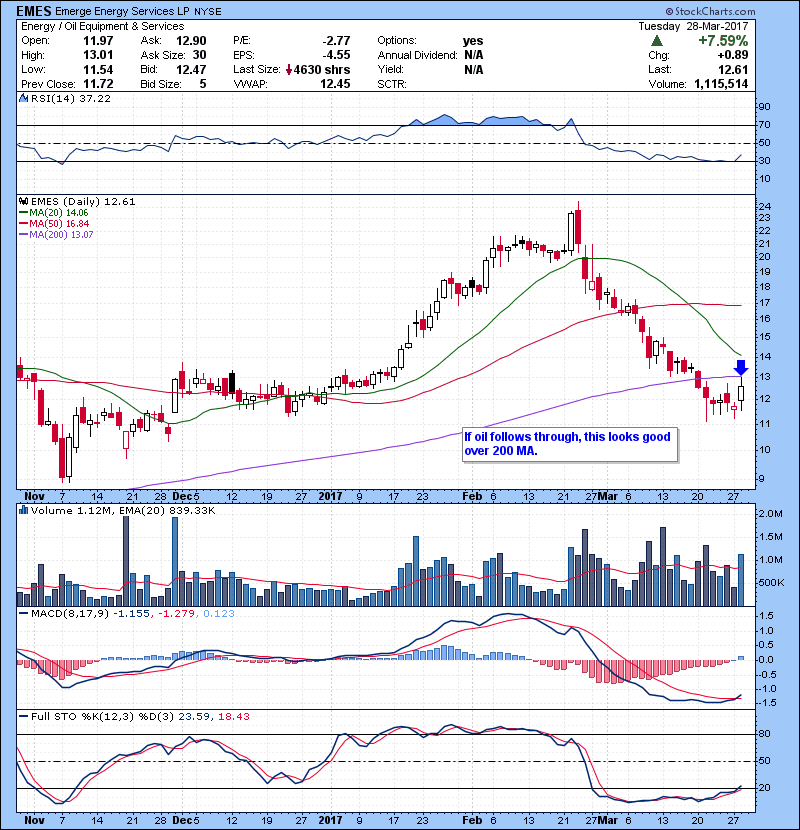
Task: Click the date Tuesday 28-Mar-2017
Action: tap(693, 26)
